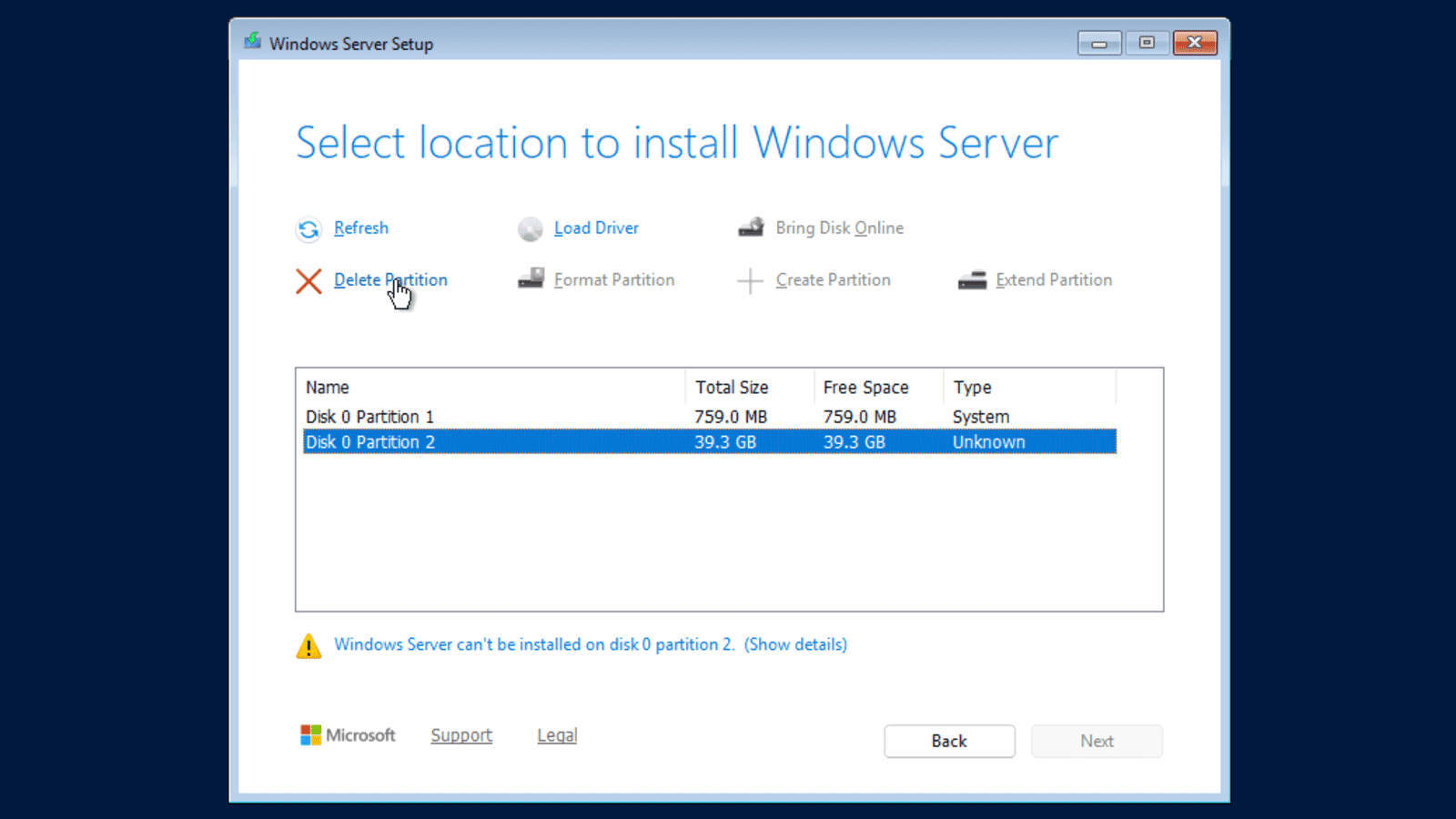Viewport: 1456px width, 819px height.
Task: Close the Windows Server Setup window
Action: [x=1195, y=43]
